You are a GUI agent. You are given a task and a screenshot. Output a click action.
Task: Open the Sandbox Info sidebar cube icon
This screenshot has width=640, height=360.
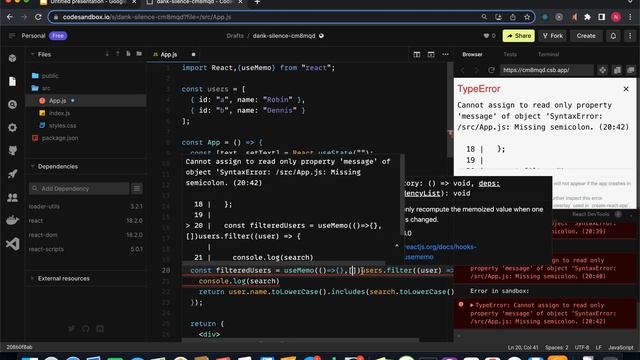[x=12, y=58]
